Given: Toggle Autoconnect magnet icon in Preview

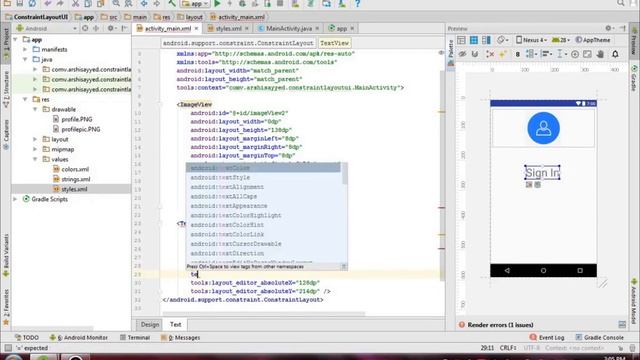Looking at the screenshot, I should 475,54.
